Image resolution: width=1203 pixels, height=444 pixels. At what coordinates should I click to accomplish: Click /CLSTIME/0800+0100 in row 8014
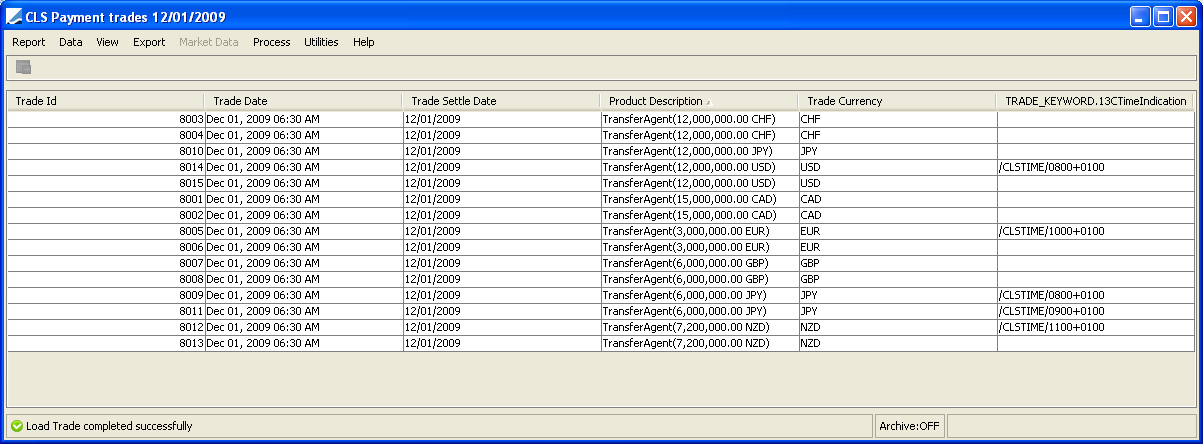[x=1095, y=167]
